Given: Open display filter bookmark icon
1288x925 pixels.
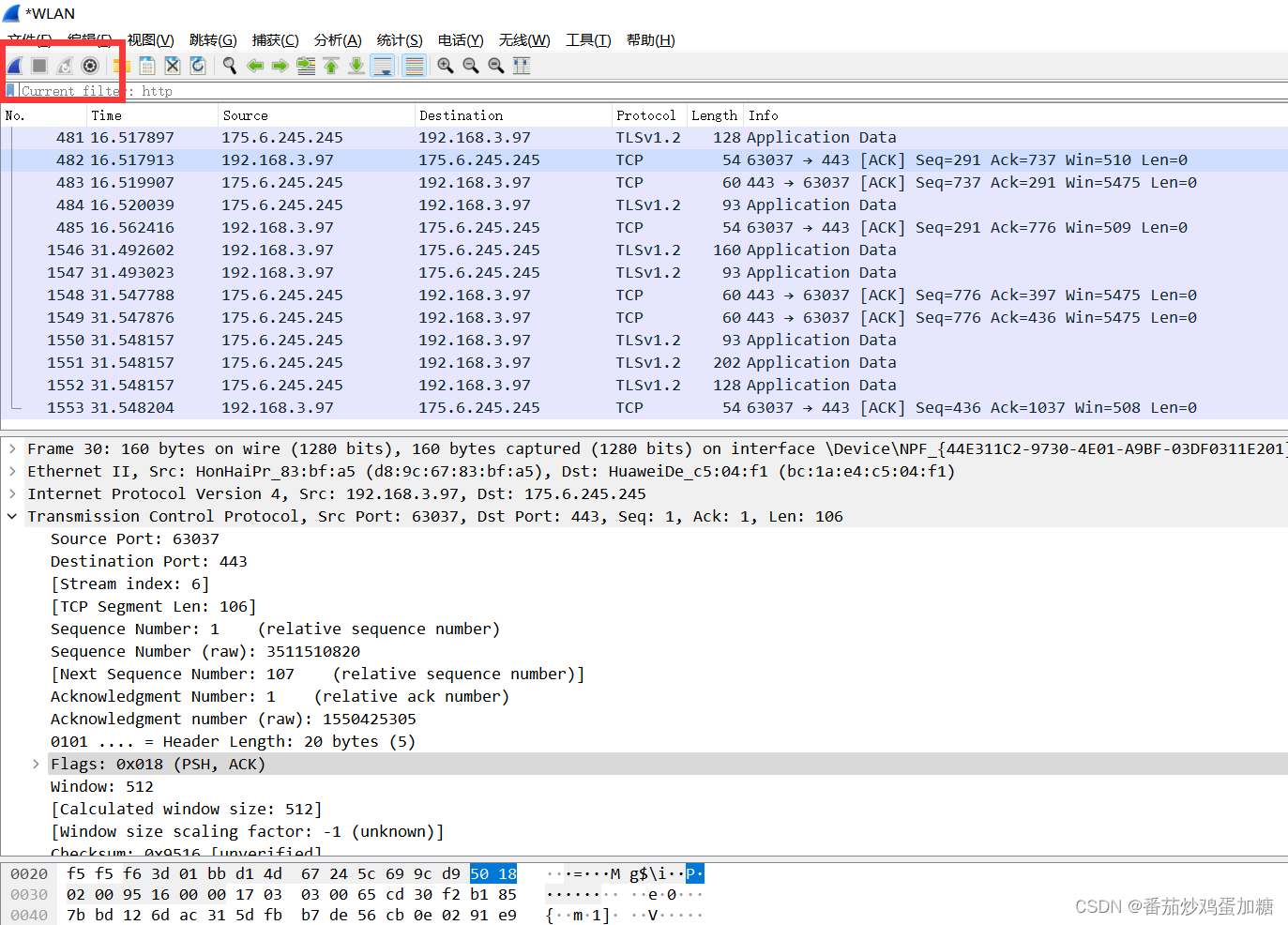Looking at the screenshot, I should [10, 91].
